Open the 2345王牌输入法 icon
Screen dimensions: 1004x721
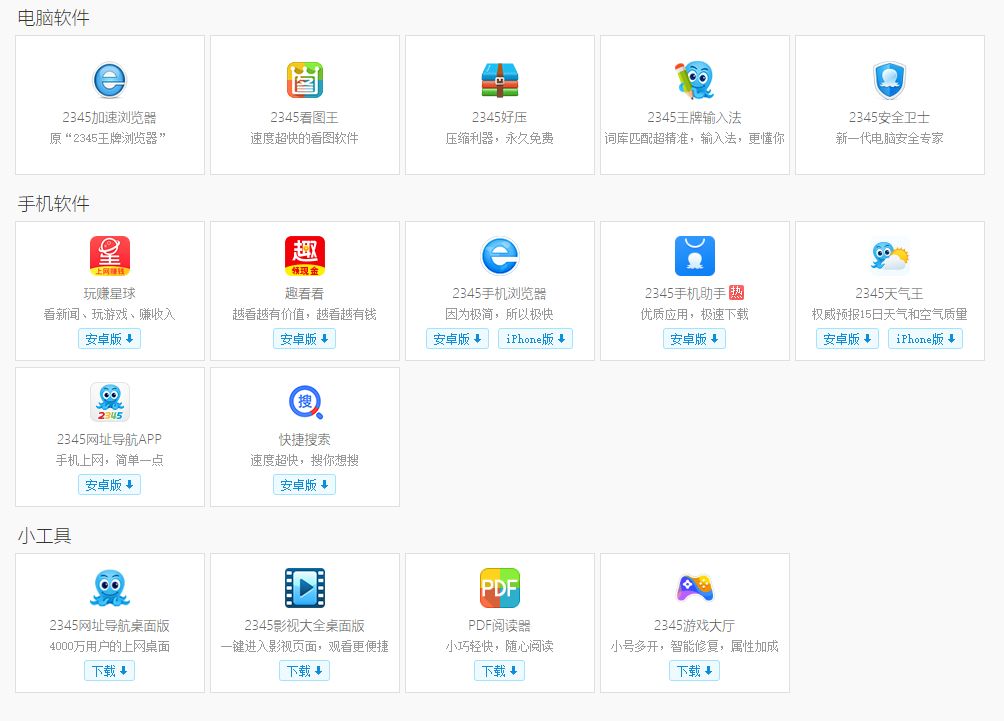695,80
